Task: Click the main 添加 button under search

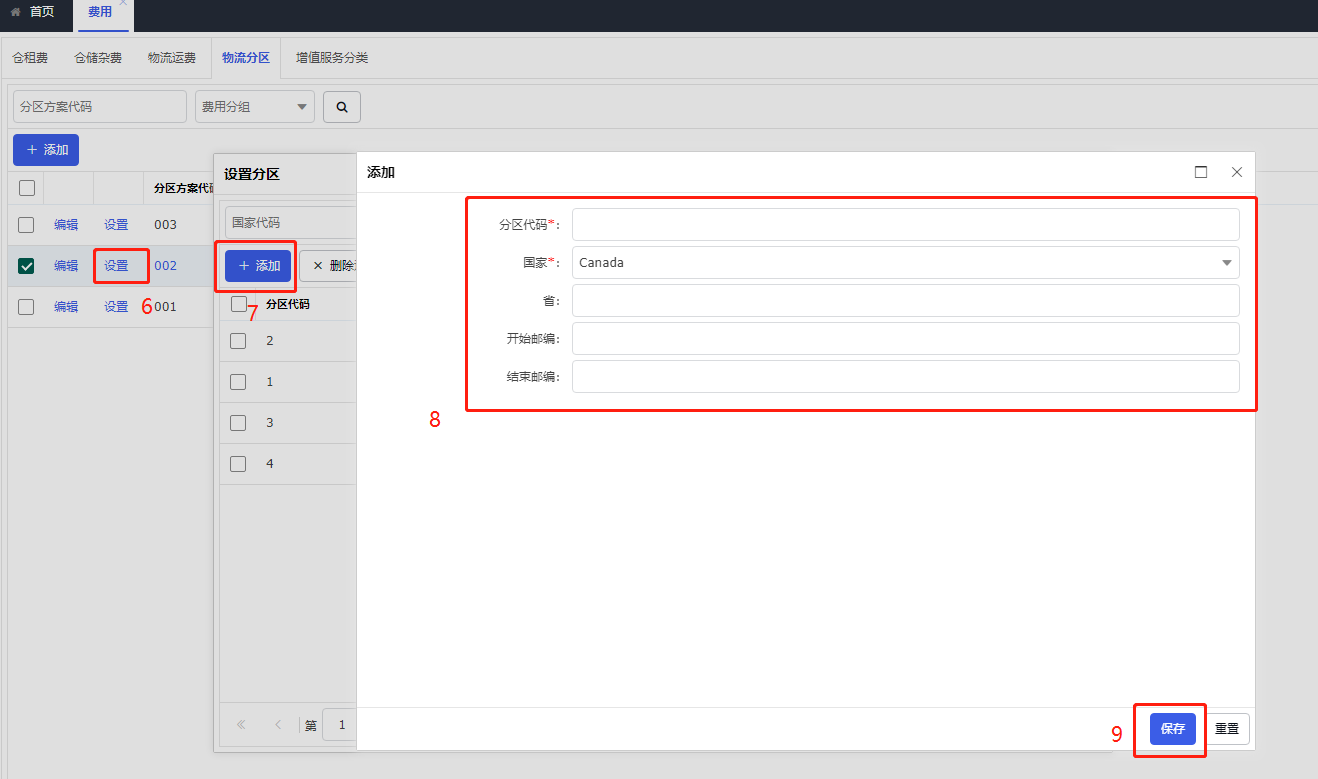Action: (x=46, y=150)
